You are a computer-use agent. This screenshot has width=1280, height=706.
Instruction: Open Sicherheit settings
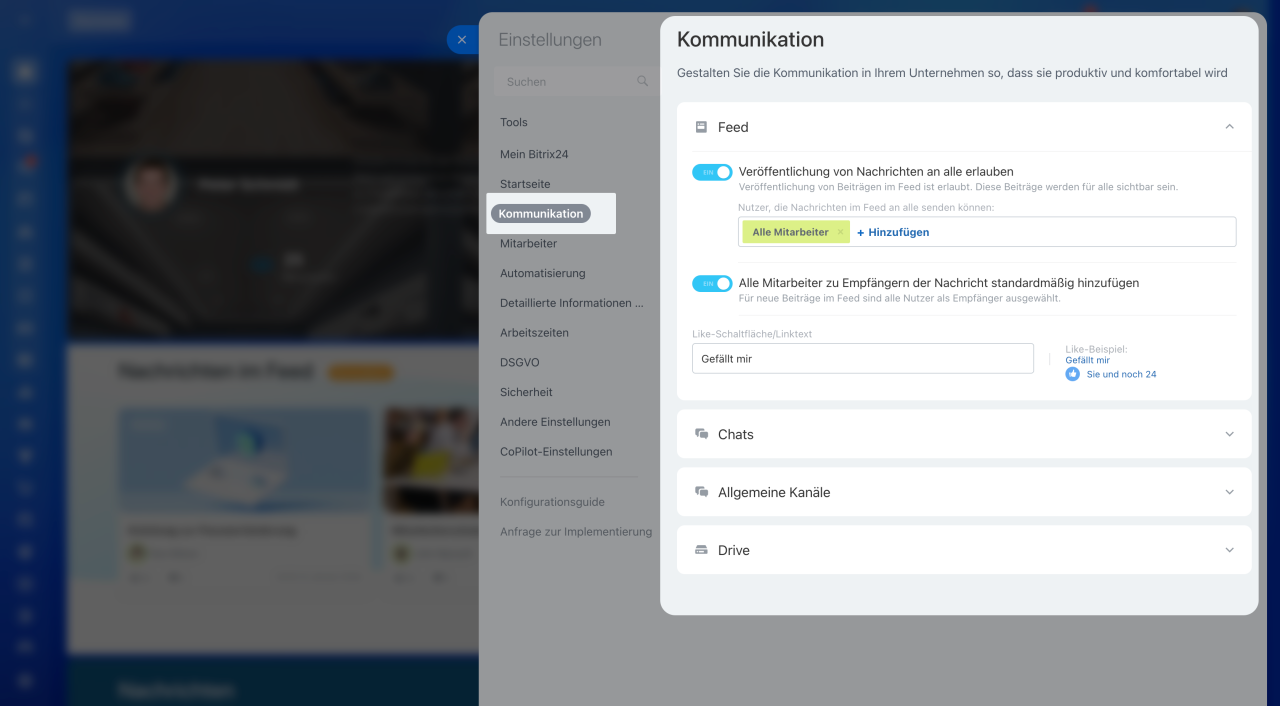[x=526, y=392]
